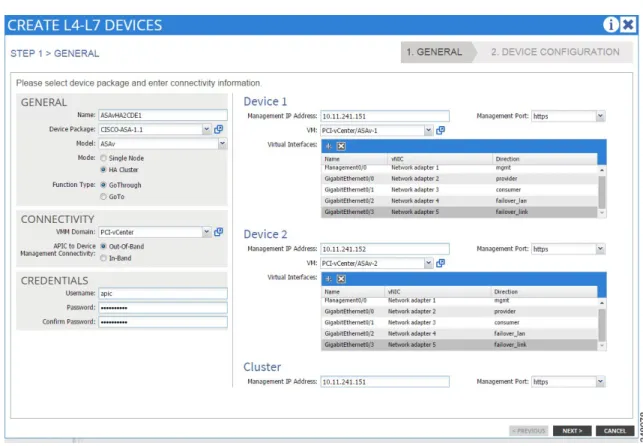
Task: Select GigabitEthernet0/2 row in Device 1
Action: point(459,201)
